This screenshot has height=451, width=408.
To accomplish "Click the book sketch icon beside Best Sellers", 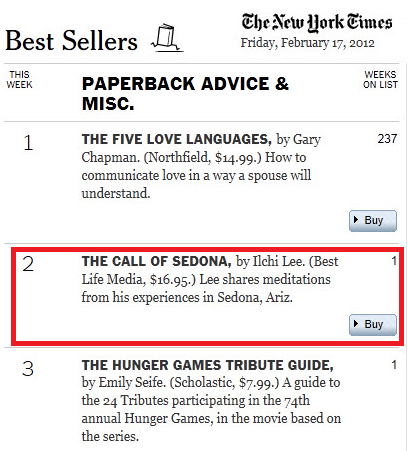I will tap(167, 38).
